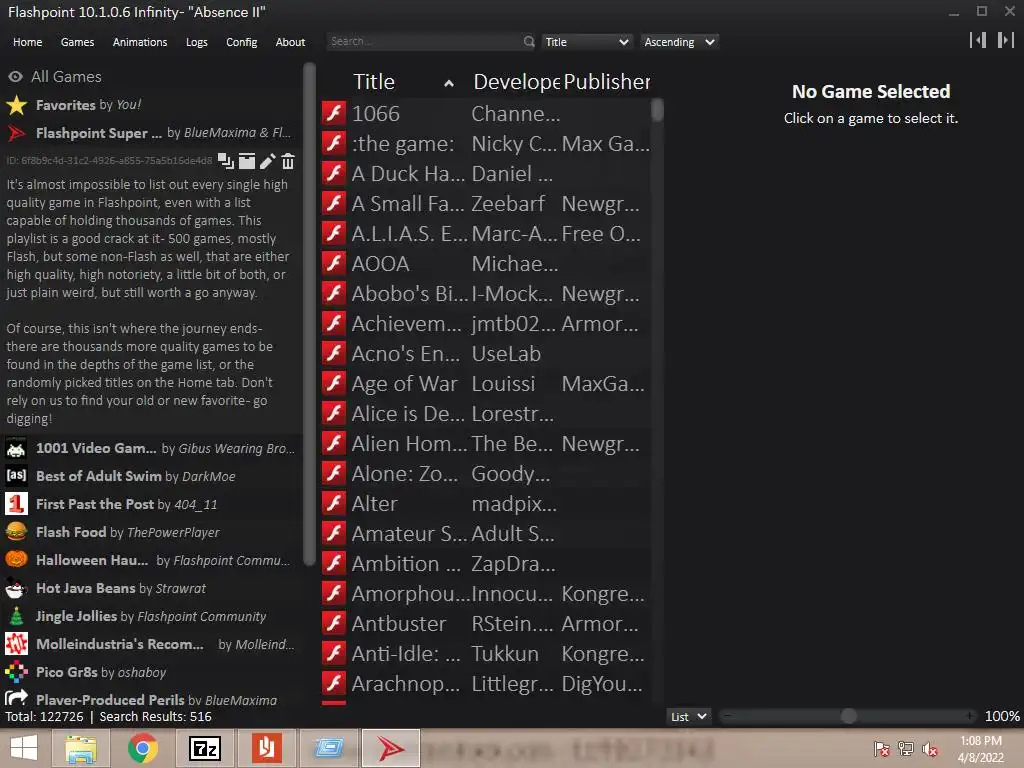This screenshot has width=1024, height=768.
Task: Click the Pico Gr8s playlist icon
Action: (x=16, y=672)
